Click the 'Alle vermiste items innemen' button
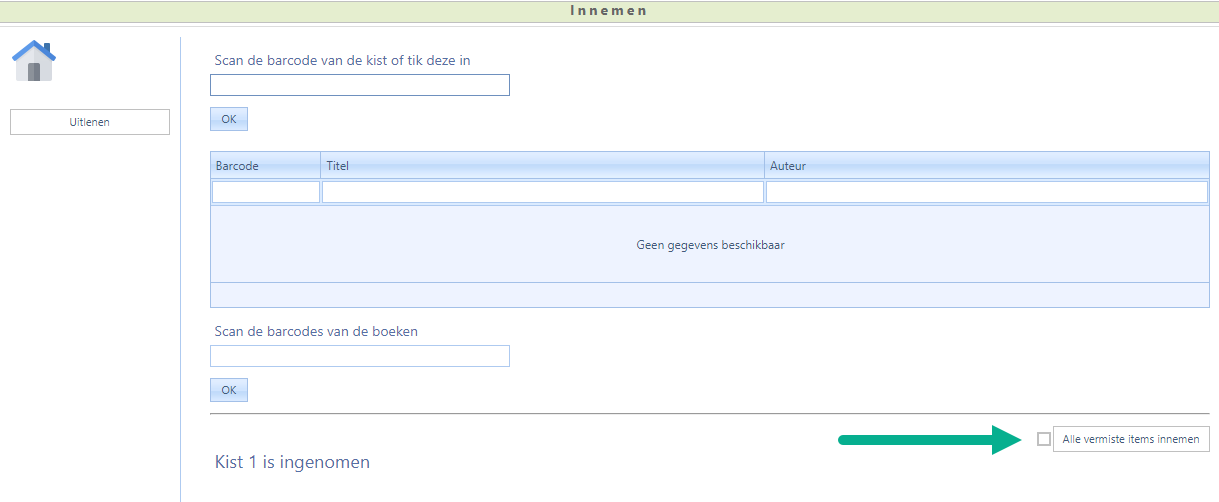The width and height of the screenshot is (1219, 502). pos(1131,439)
